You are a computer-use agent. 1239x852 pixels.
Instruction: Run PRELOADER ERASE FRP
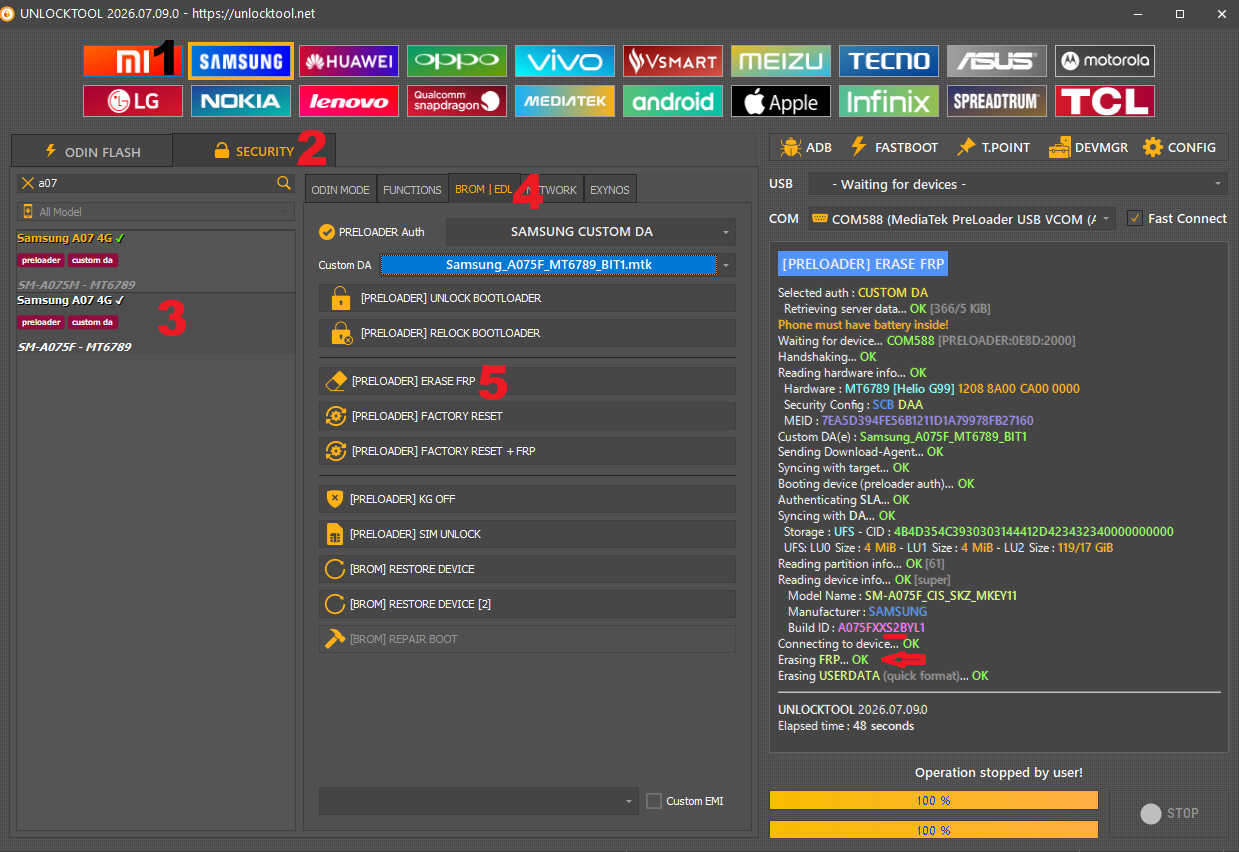click(527, 381)
